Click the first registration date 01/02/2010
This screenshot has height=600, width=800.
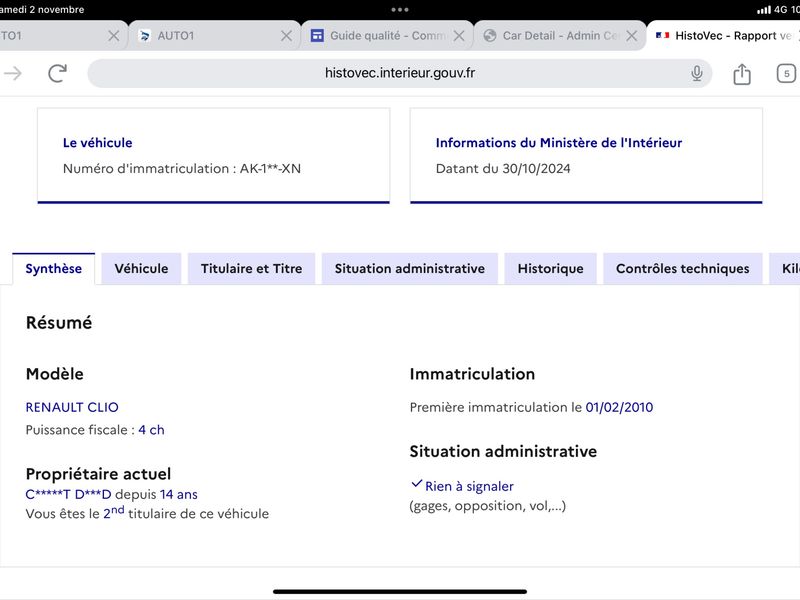619,407
